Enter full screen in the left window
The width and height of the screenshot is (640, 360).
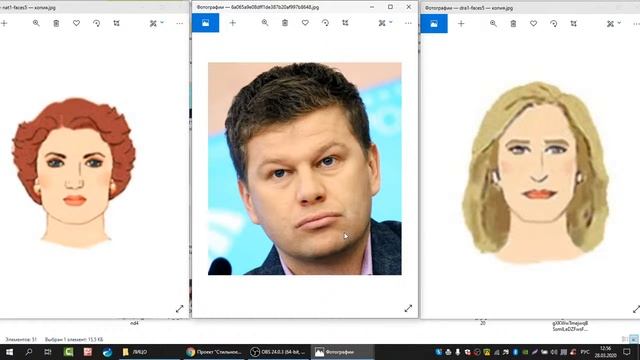click(180, 309)
